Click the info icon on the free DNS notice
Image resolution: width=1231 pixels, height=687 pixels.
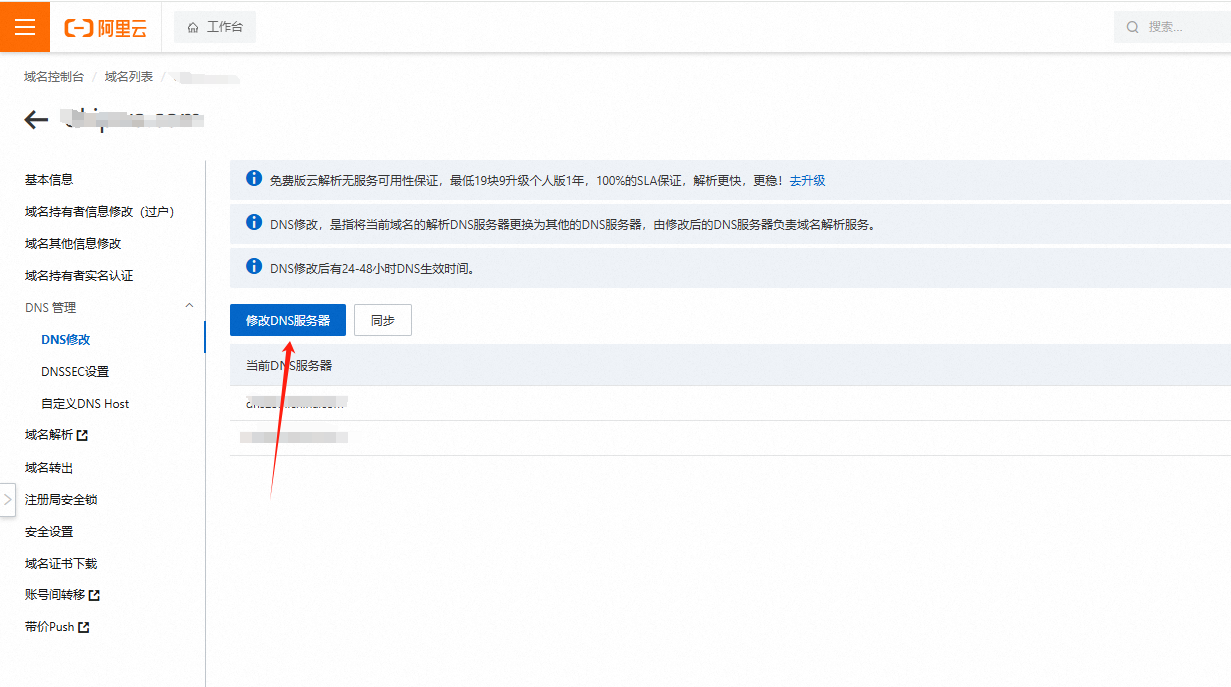(252, 180)
